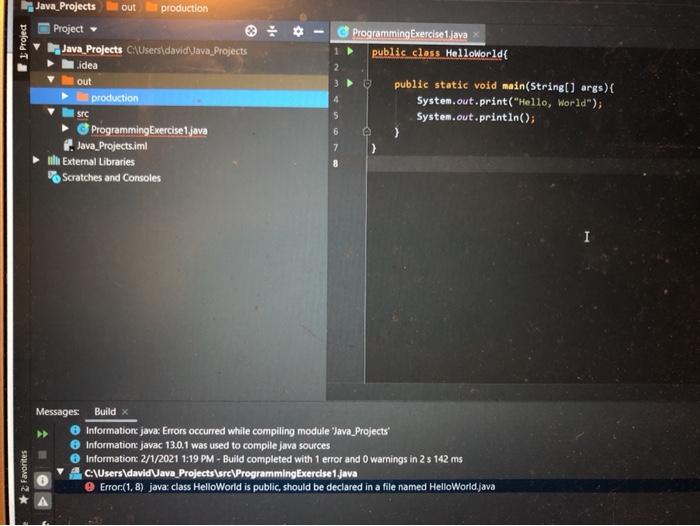Select Scratches and Consoles
The height and width of the screenshot is (526, 700).
point(111,177)
